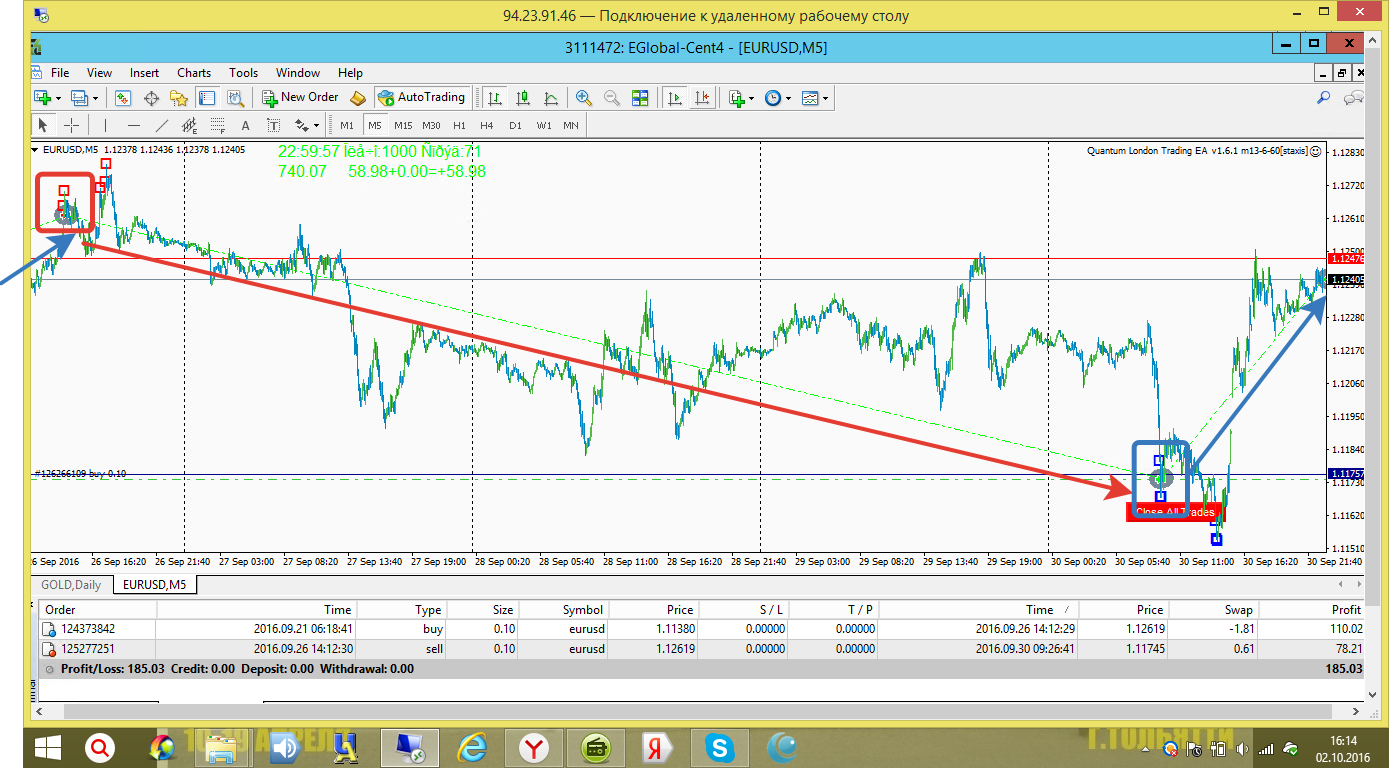Draw a trendline with the trendline tool

[161, 125]
